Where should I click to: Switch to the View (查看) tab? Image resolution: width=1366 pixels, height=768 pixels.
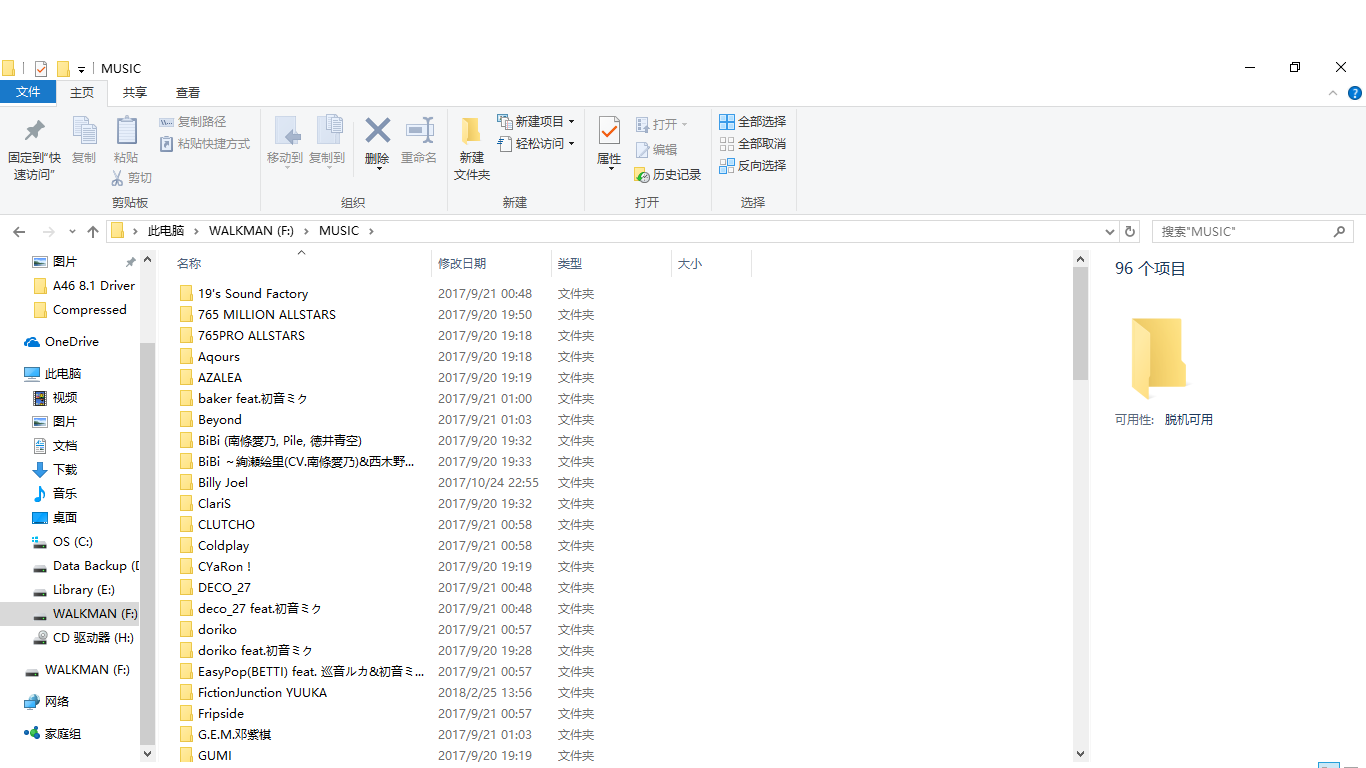coord(188,92)
